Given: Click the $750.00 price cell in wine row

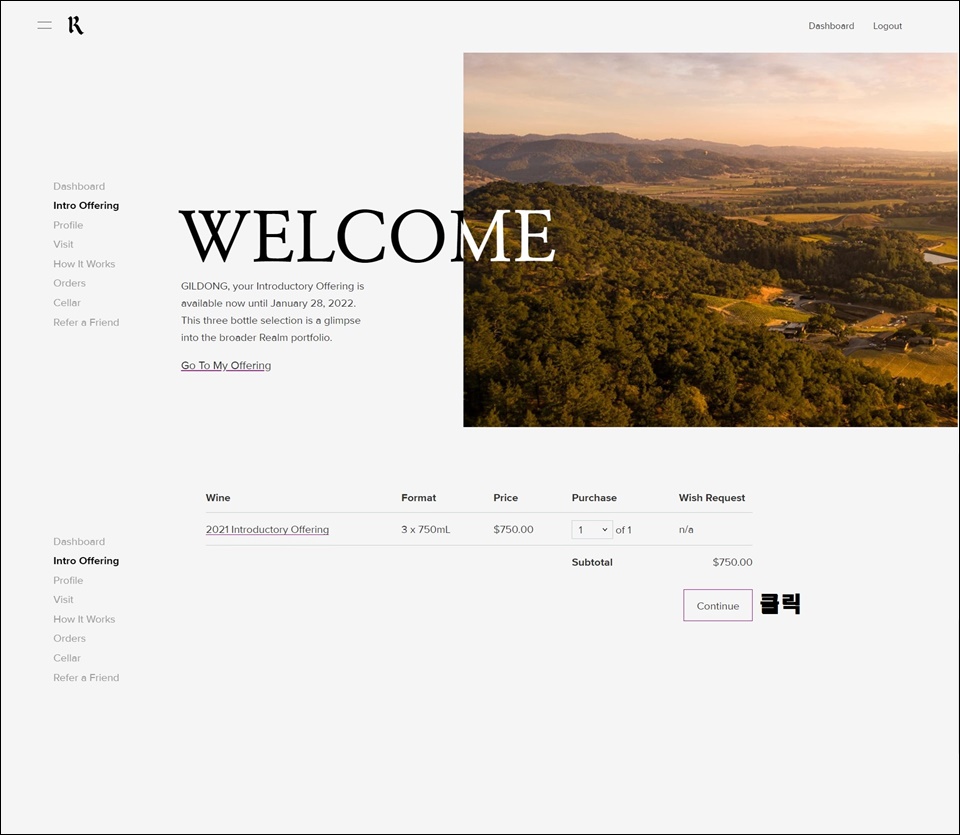Looking at the screenshot, I should coord(513,530).
